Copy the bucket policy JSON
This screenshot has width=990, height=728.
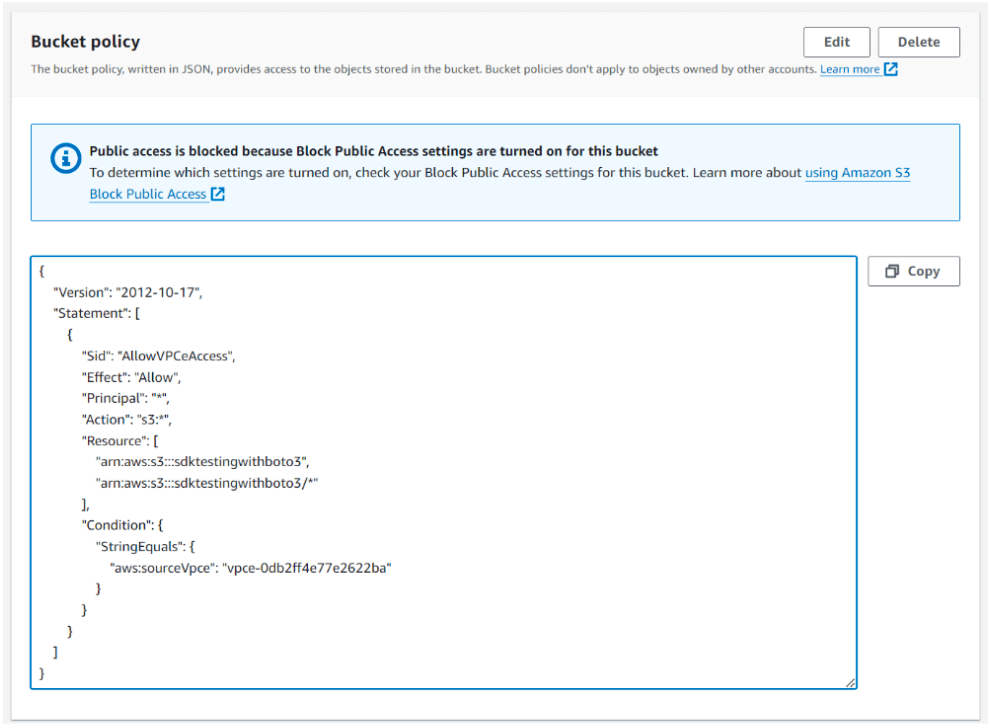[913, 270]
